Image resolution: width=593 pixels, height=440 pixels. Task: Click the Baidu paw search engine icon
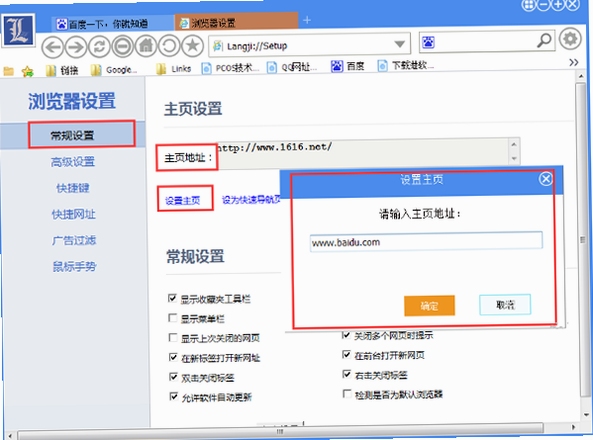click(x=428, y=42)
